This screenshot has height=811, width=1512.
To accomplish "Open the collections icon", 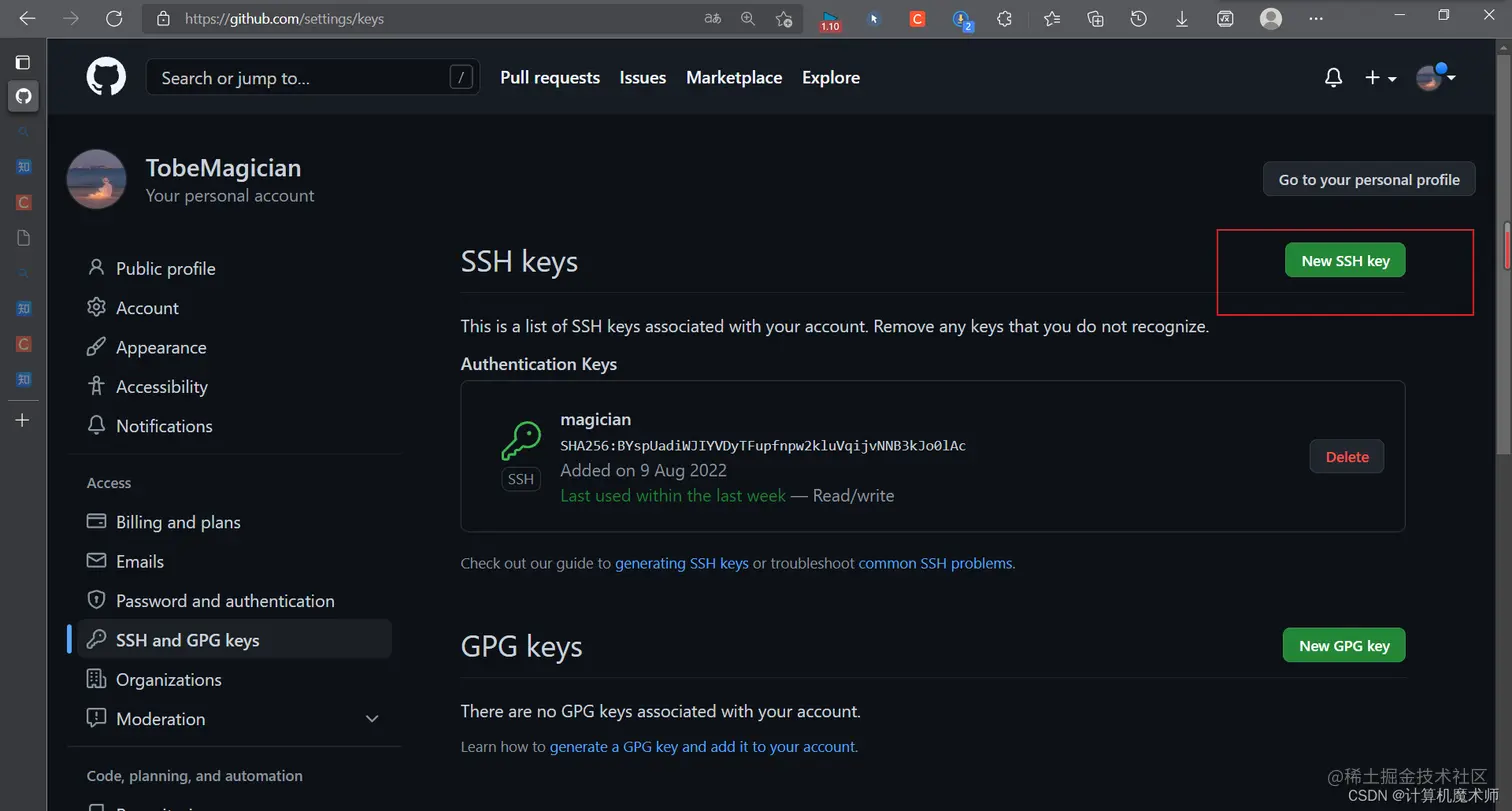I will pos(1095,18).
